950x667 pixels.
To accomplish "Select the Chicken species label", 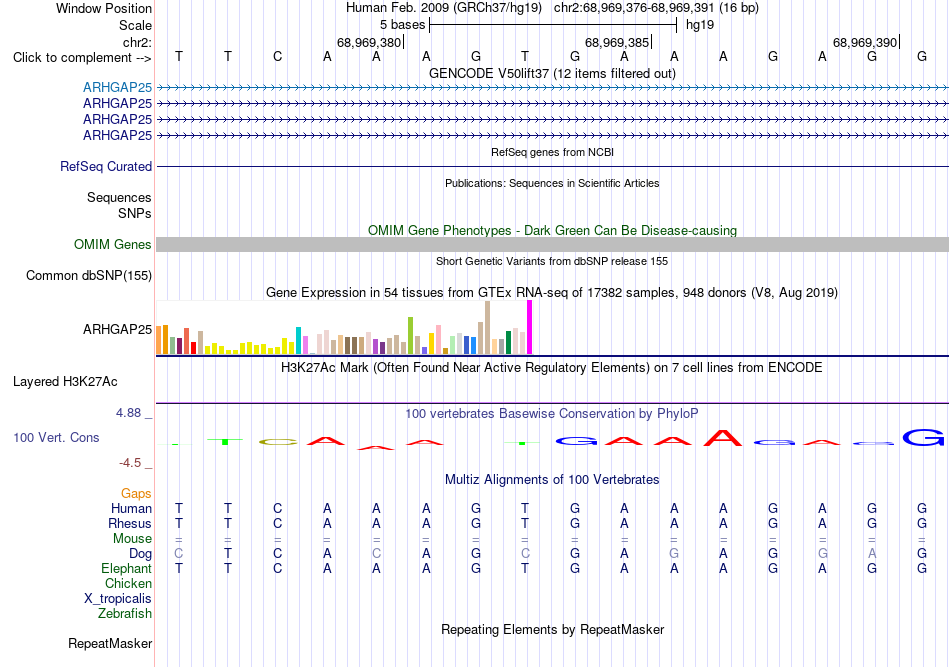I will coord(128,583).
